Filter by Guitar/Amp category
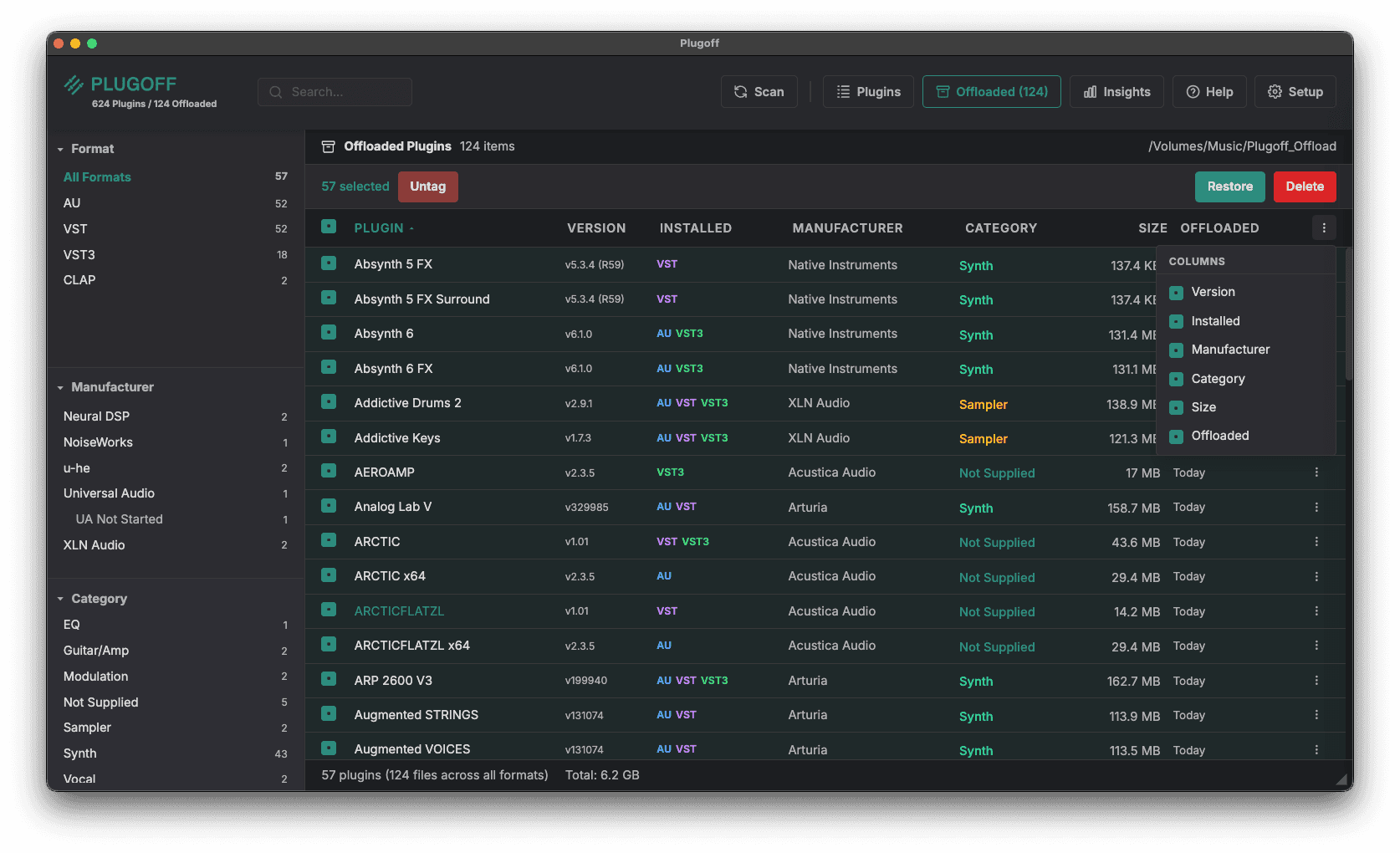Viewport: 1400px width, 853px height. tap(176, 651)
